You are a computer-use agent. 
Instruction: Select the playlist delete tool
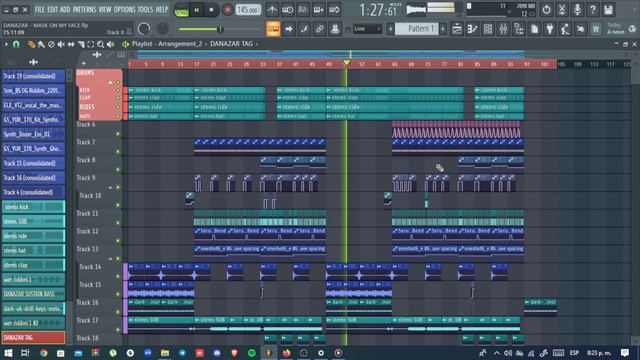pyautogui.click(x=51, y=44)
